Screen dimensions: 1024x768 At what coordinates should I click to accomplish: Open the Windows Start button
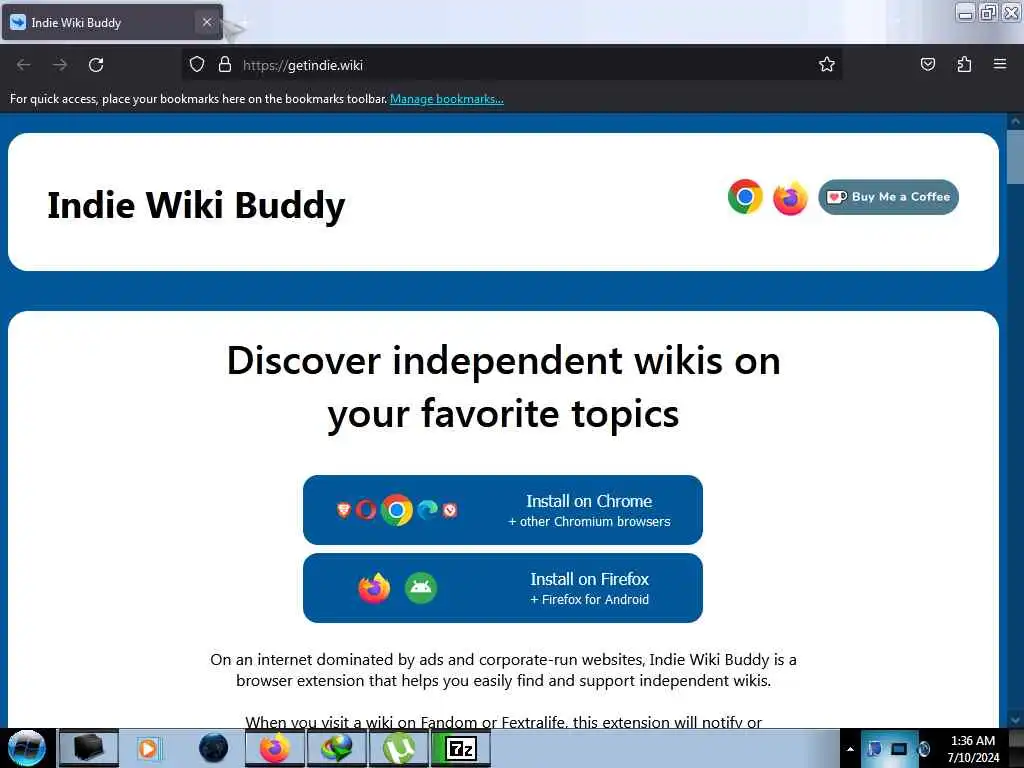coord(27,748)
